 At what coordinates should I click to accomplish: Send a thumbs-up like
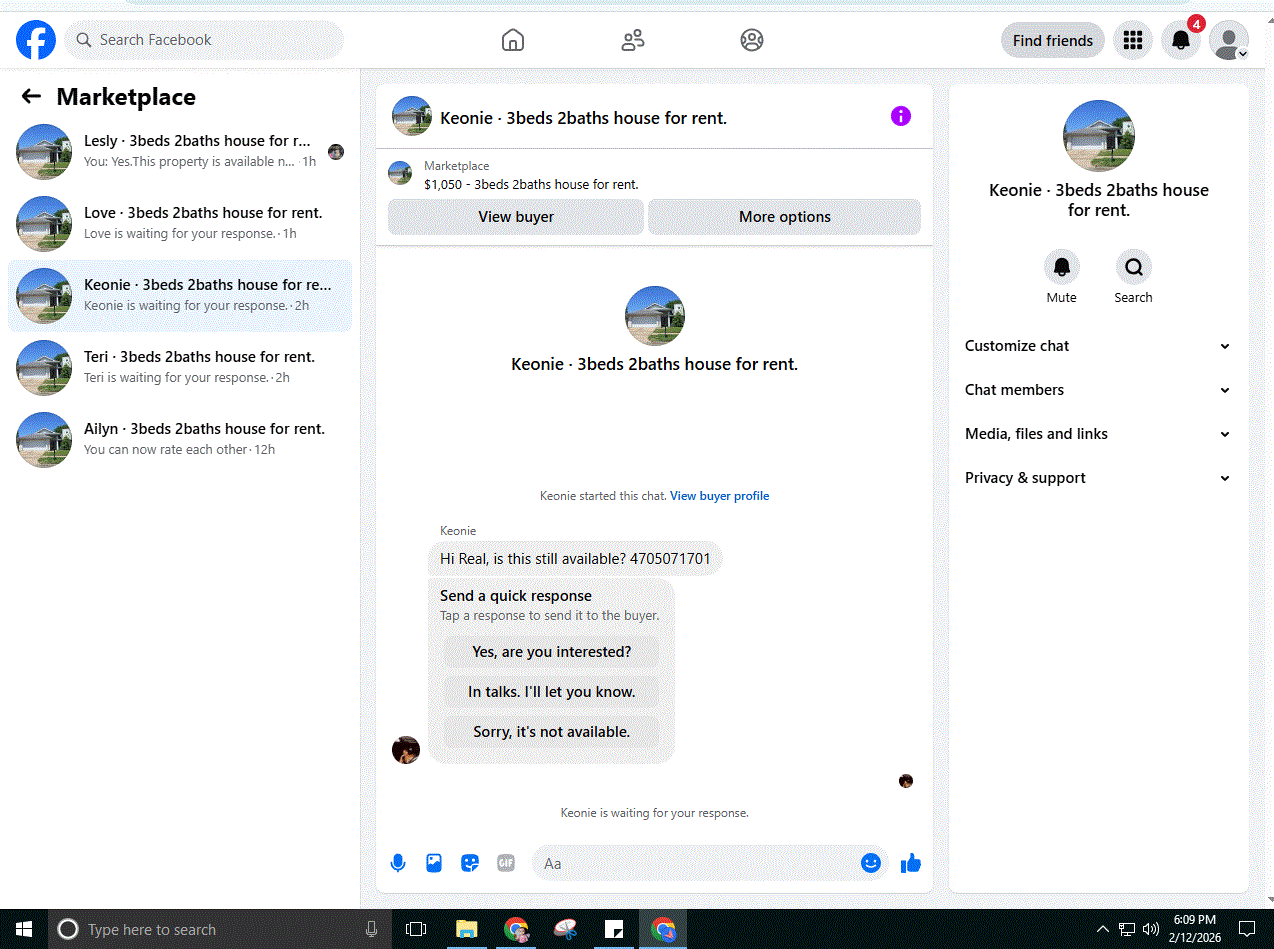point(911,863)
